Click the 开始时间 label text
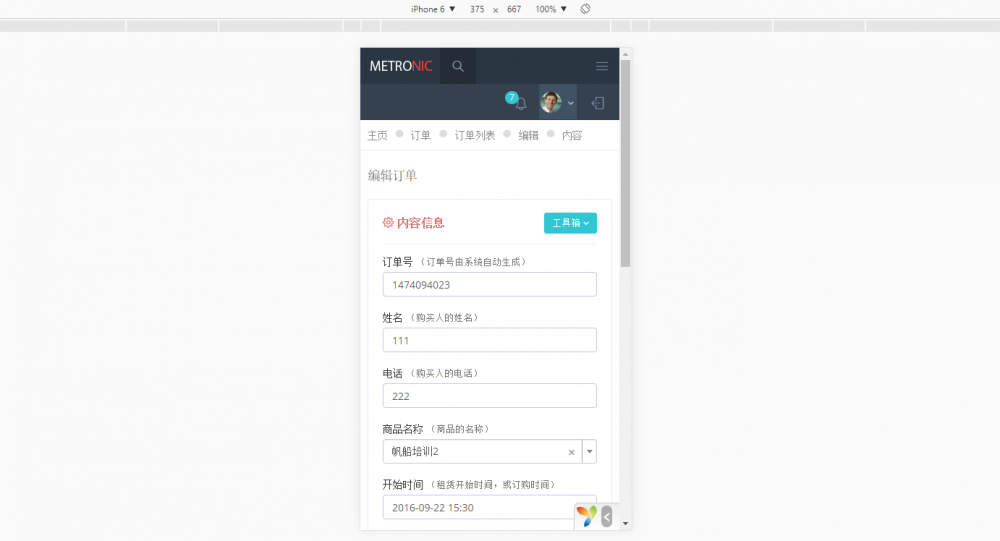Screen dimensions: 1000x541 (402, 484)
